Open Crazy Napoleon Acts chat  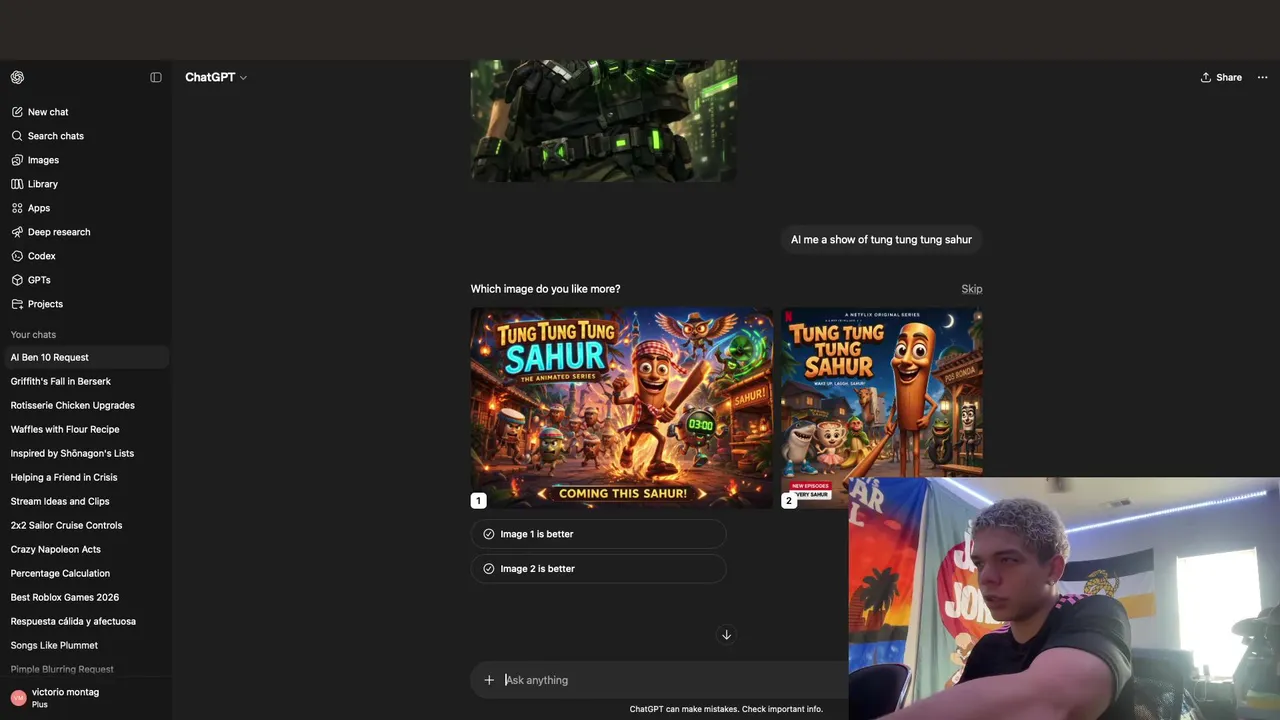coord(86,549)
